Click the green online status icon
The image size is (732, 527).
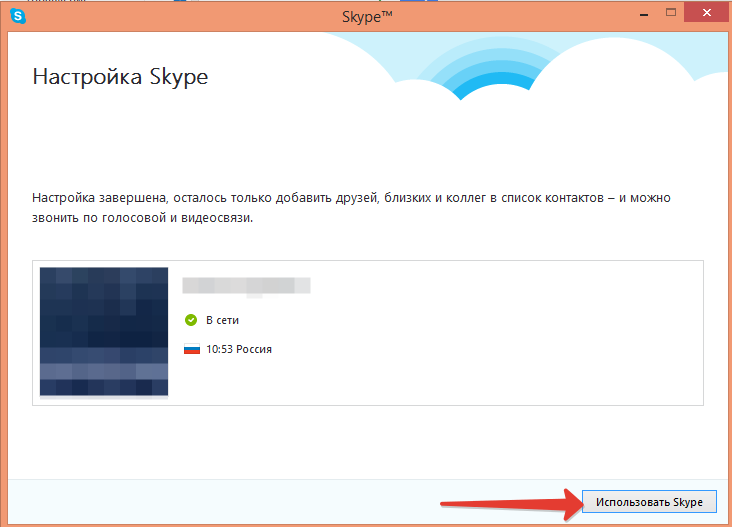(191, 320)
